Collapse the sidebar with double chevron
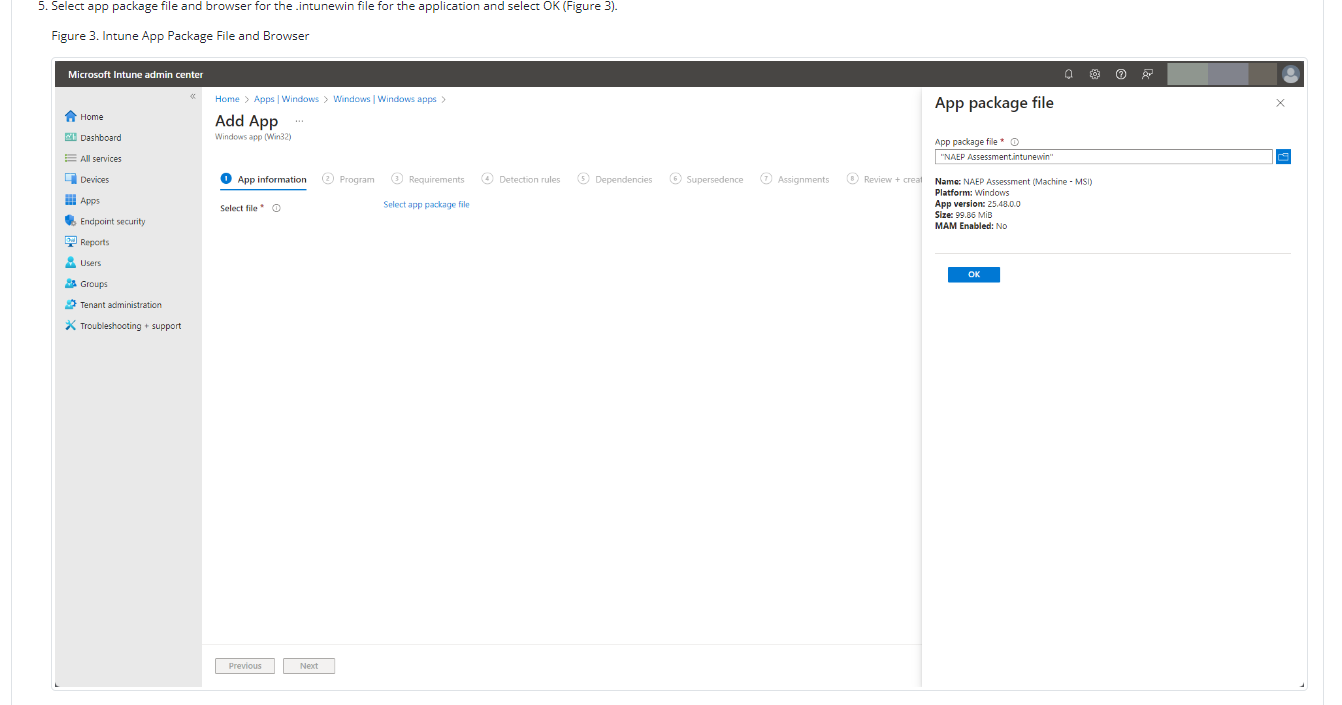 point(193,96)
